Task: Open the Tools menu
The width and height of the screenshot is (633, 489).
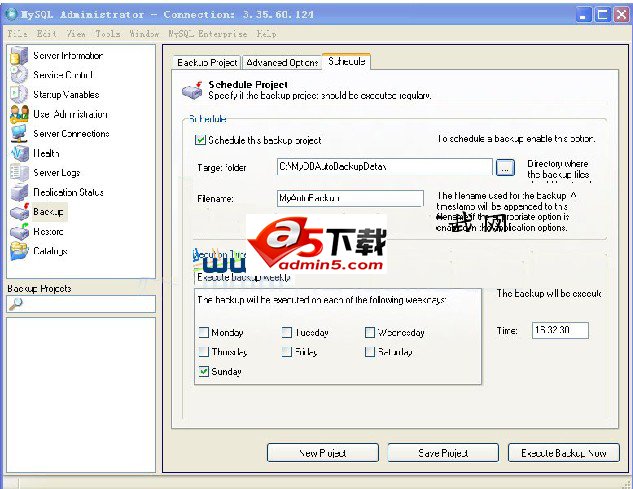Action: (x=108, y=34)
